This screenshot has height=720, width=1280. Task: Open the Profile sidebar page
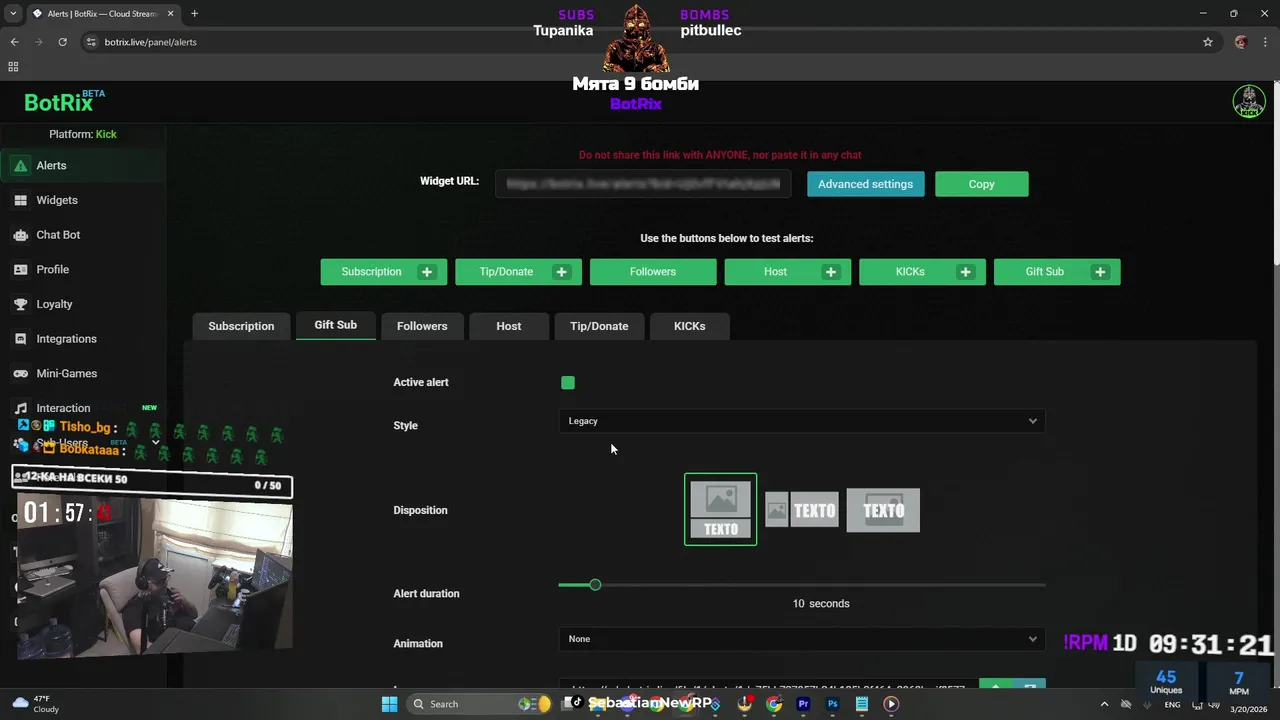pos(83,269)
